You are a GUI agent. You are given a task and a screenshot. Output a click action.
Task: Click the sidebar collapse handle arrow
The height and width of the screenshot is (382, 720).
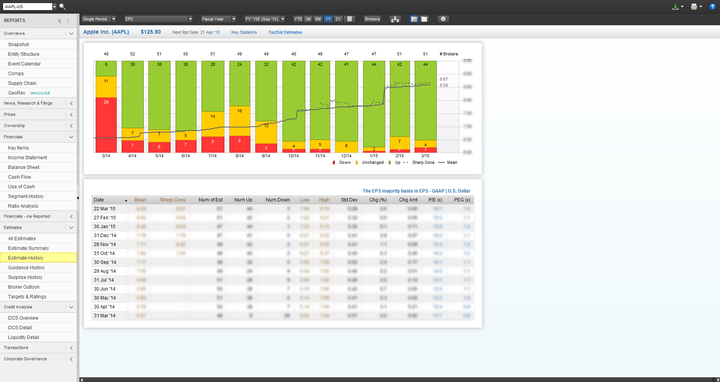tap(78, 198)
